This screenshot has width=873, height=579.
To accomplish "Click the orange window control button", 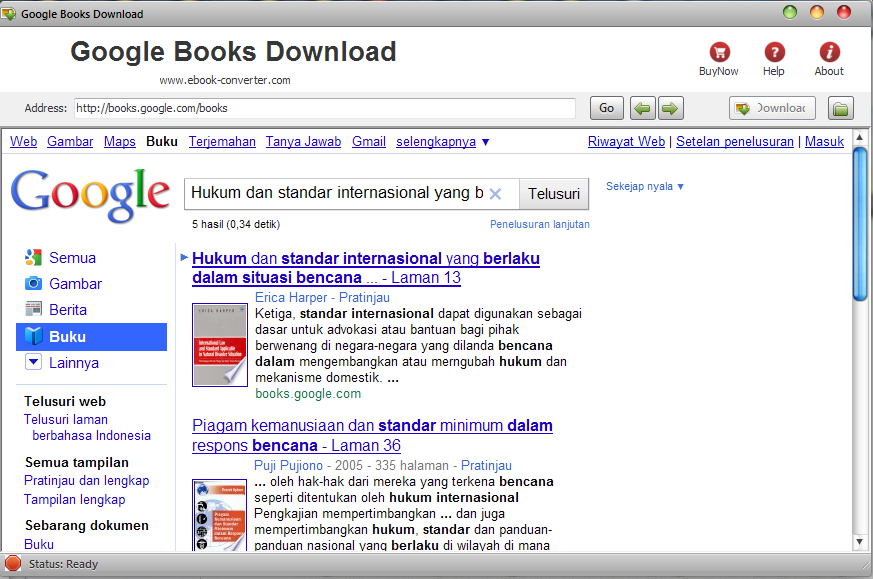I will pos(817,12).
